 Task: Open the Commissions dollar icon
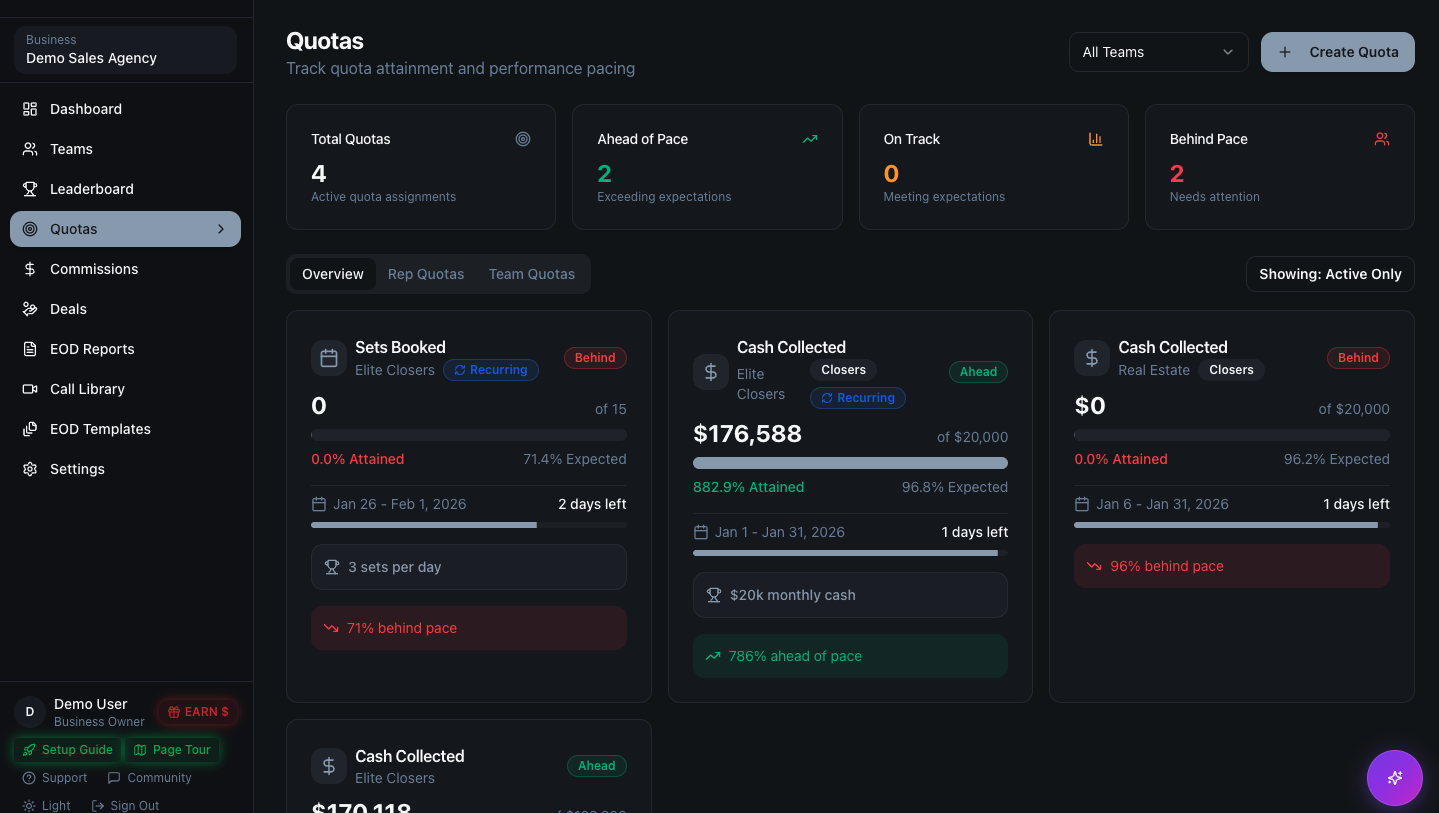pyautogui.click(x=30, y=269)
